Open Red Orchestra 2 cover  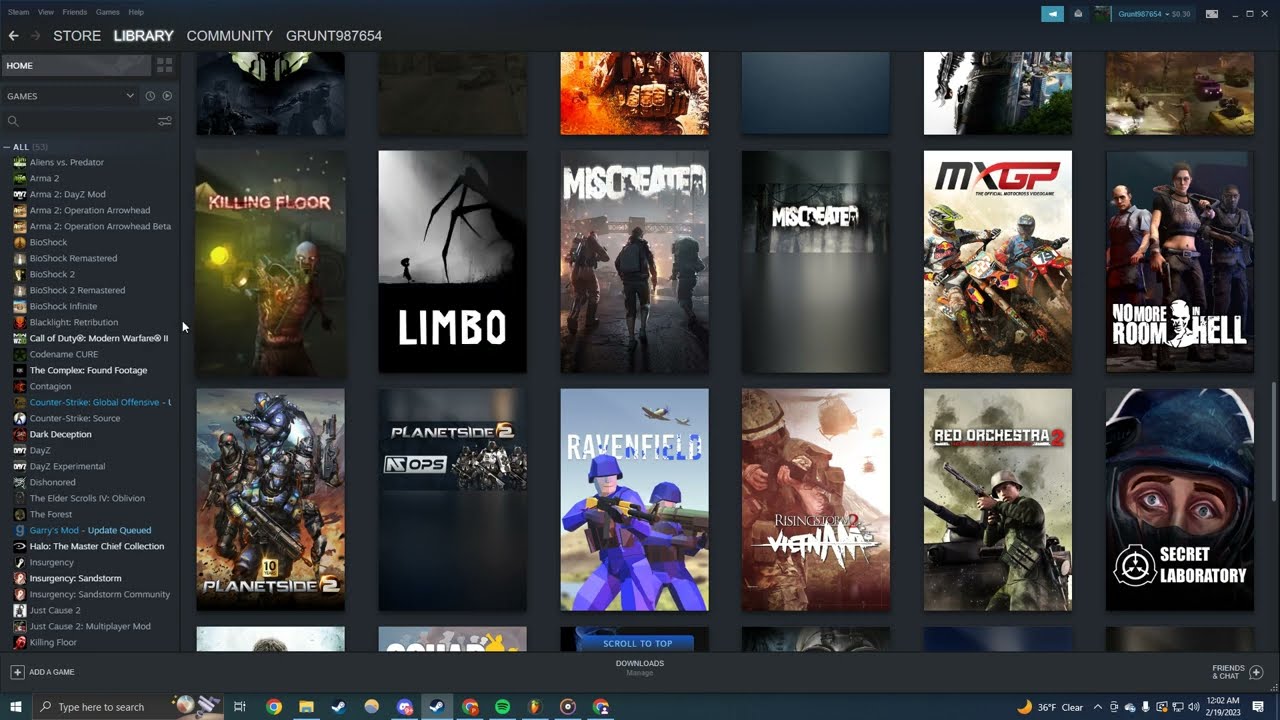998,500
